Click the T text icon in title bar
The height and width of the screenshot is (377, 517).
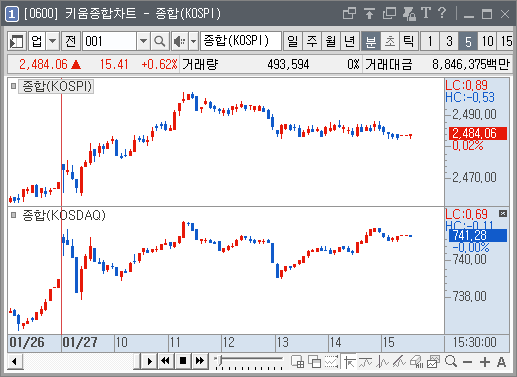426,13
